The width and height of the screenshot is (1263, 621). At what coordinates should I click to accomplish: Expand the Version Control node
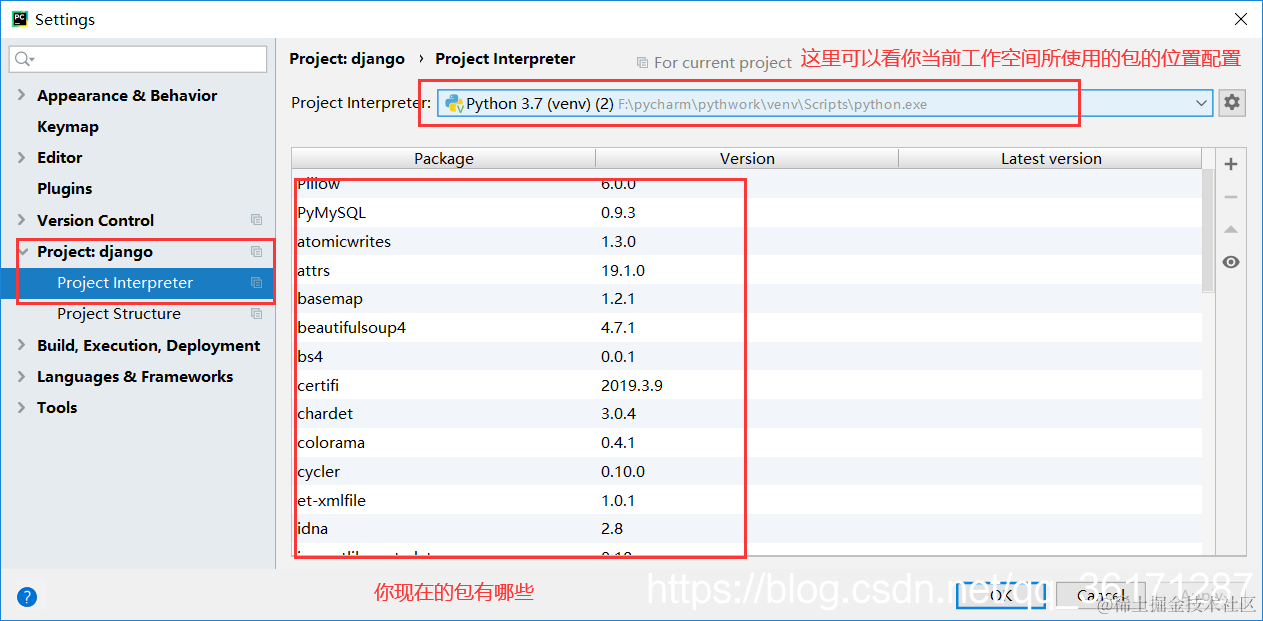tap(22, 220)
